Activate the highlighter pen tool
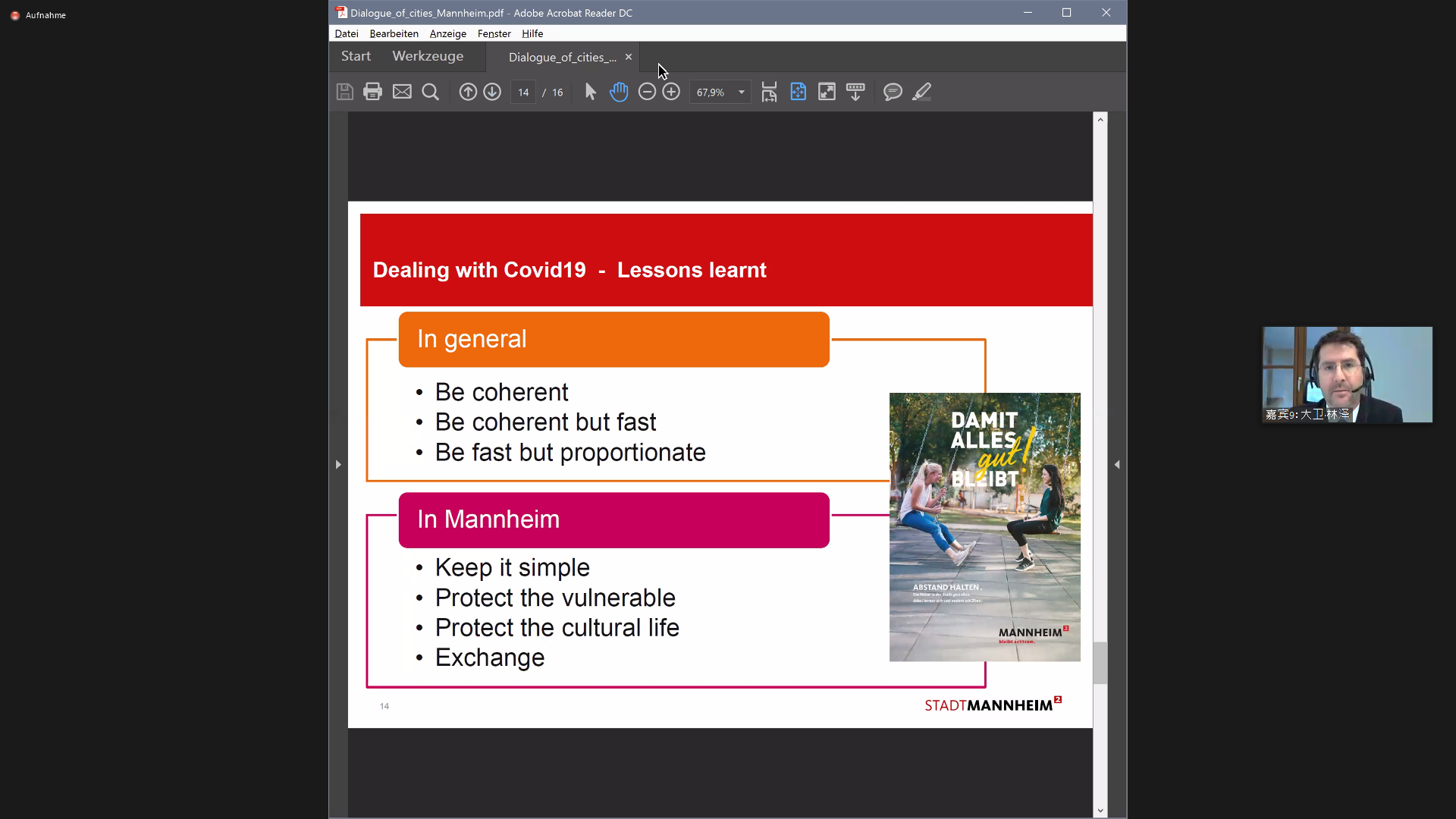The width and height of the screenshot is (1456, 819). [921, 92]
